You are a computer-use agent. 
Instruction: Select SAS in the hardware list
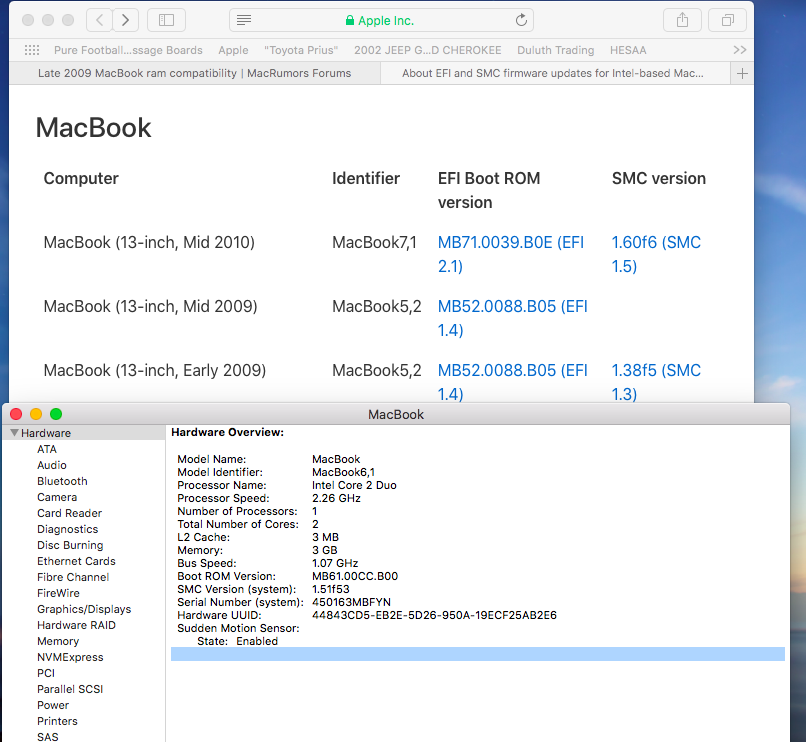48,736
